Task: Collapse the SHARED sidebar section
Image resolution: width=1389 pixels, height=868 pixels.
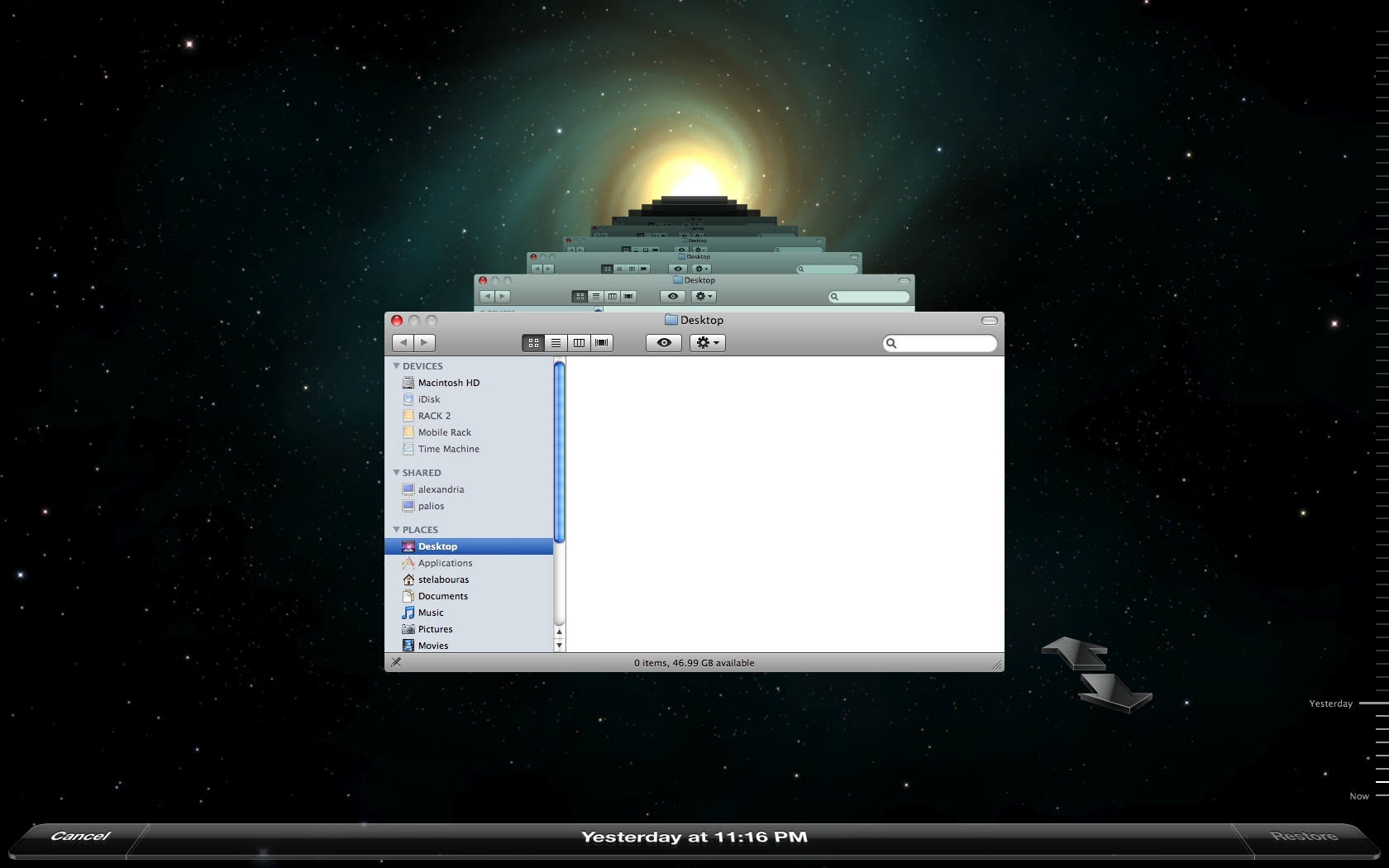Action: 397,473
